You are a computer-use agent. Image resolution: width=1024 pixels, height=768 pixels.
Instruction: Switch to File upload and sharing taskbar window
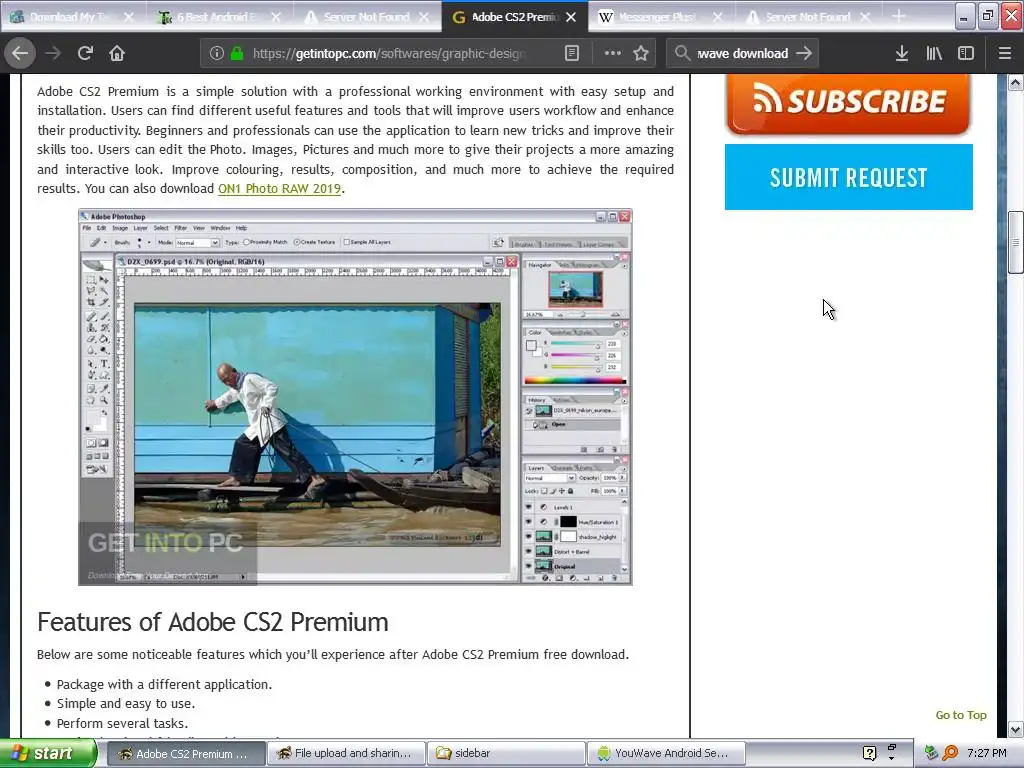click(346, 753)
